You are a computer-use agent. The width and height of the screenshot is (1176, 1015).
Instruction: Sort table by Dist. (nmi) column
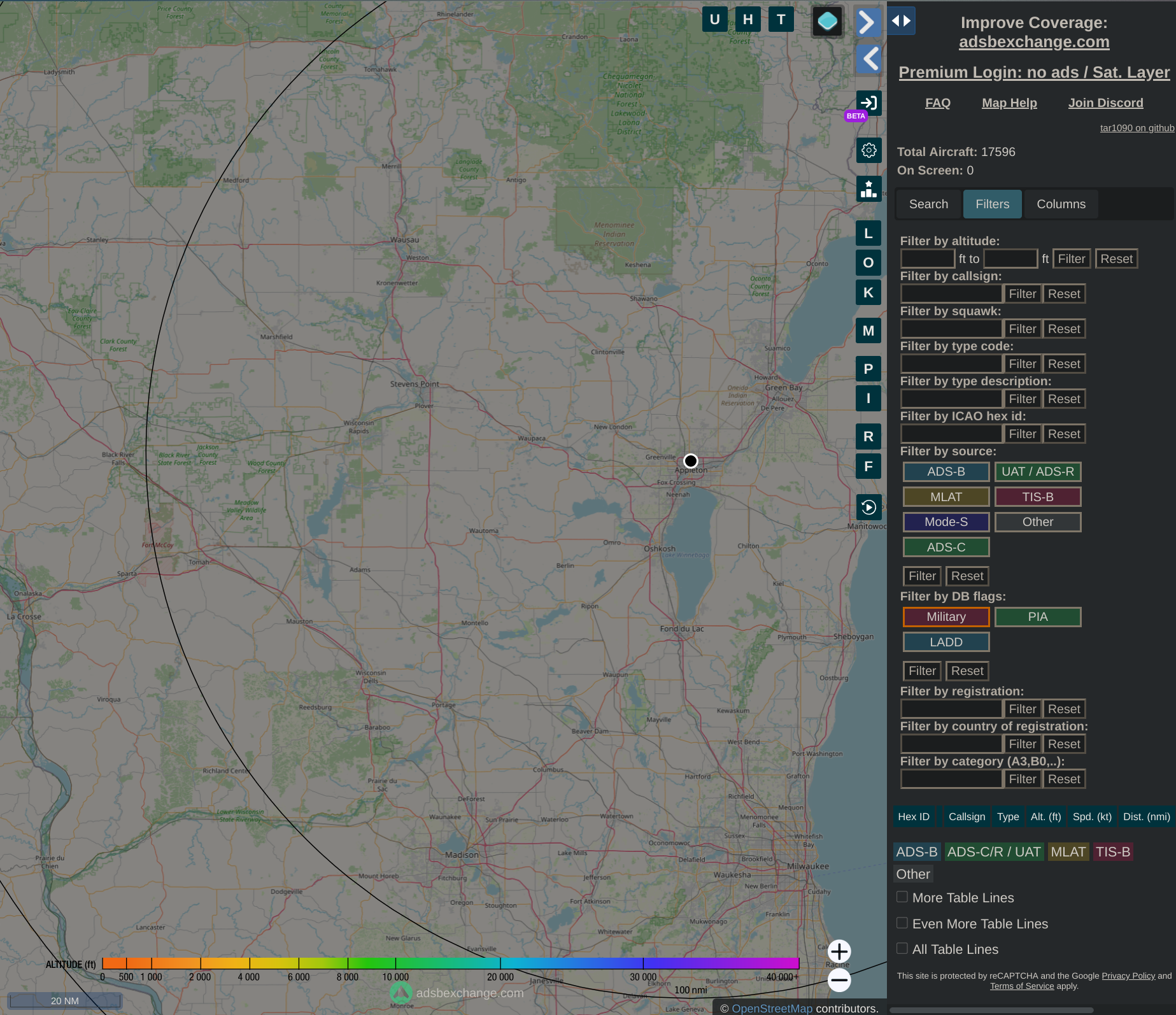tap(1146, 816)
